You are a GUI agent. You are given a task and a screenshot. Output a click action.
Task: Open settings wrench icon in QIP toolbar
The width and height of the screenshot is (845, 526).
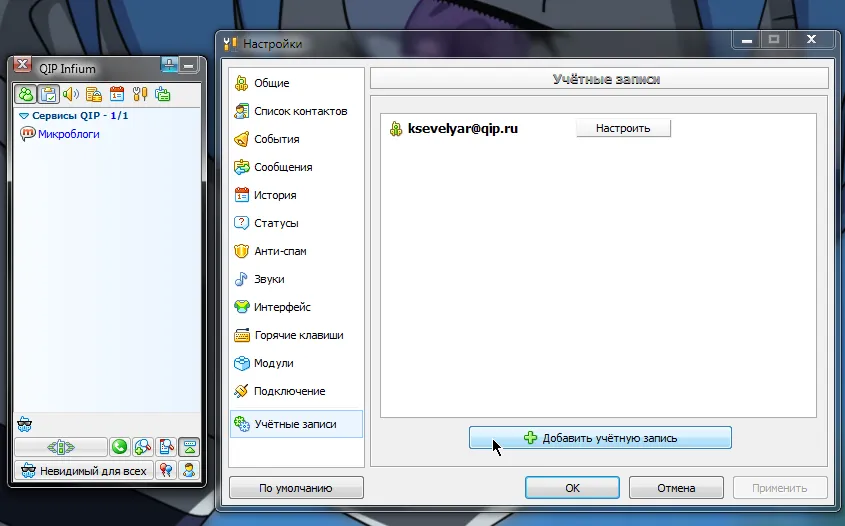pyautogui.click(x=140, y=94)
